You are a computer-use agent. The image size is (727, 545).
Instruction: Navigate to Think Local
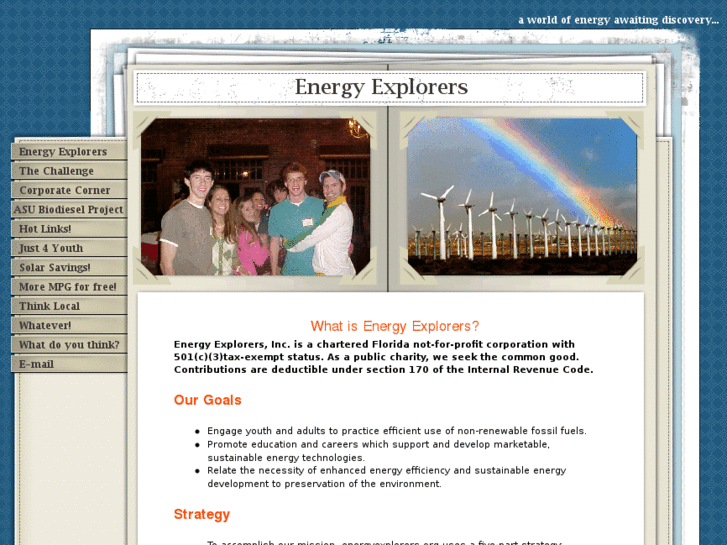click(x=69, y=306)
